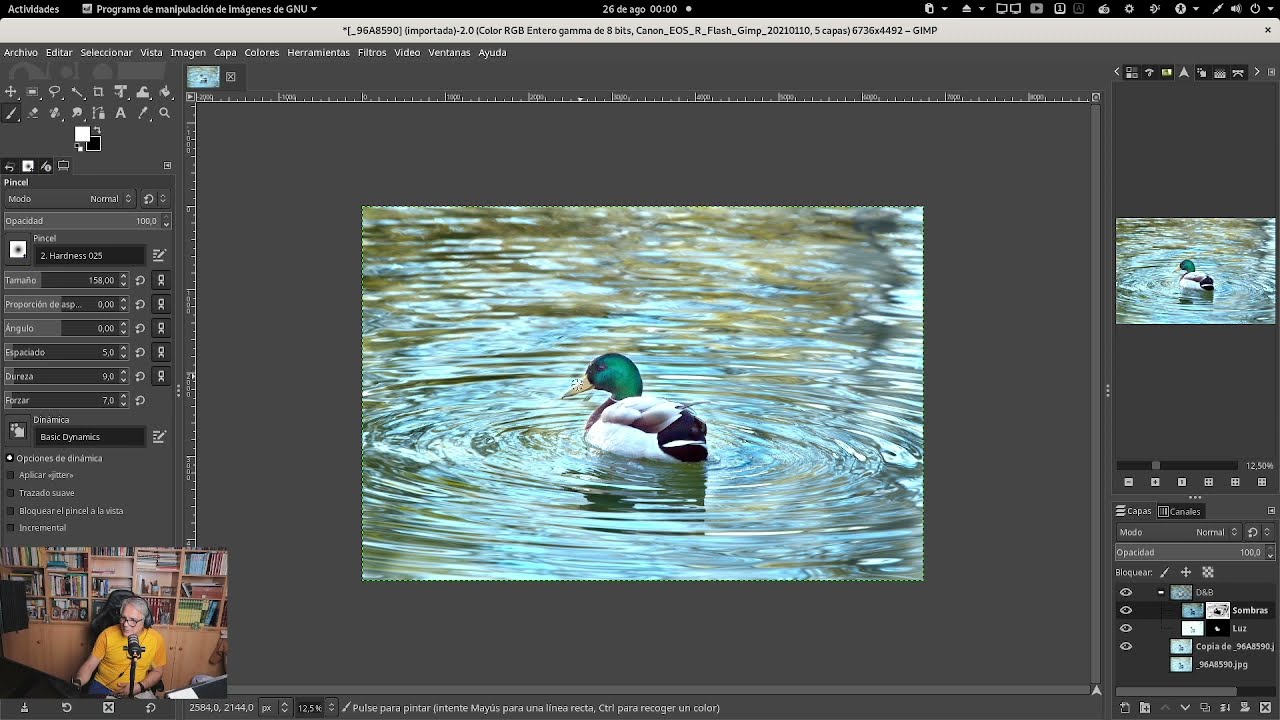Image resolution: width=1280 pixels, height=720 pixels.
Task: Open the foreground white color swatch
Action: [81, 134]
